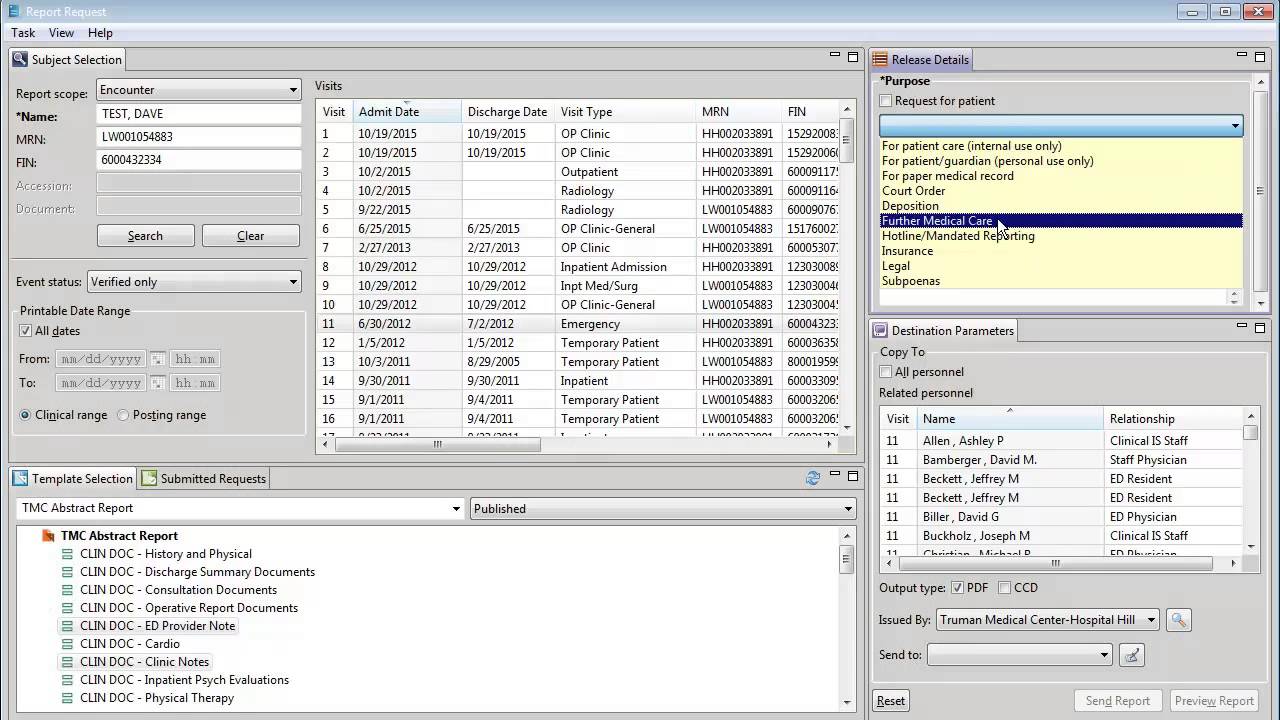Click the Reset button
1280x720 pixels.
[x=891, y=701]
